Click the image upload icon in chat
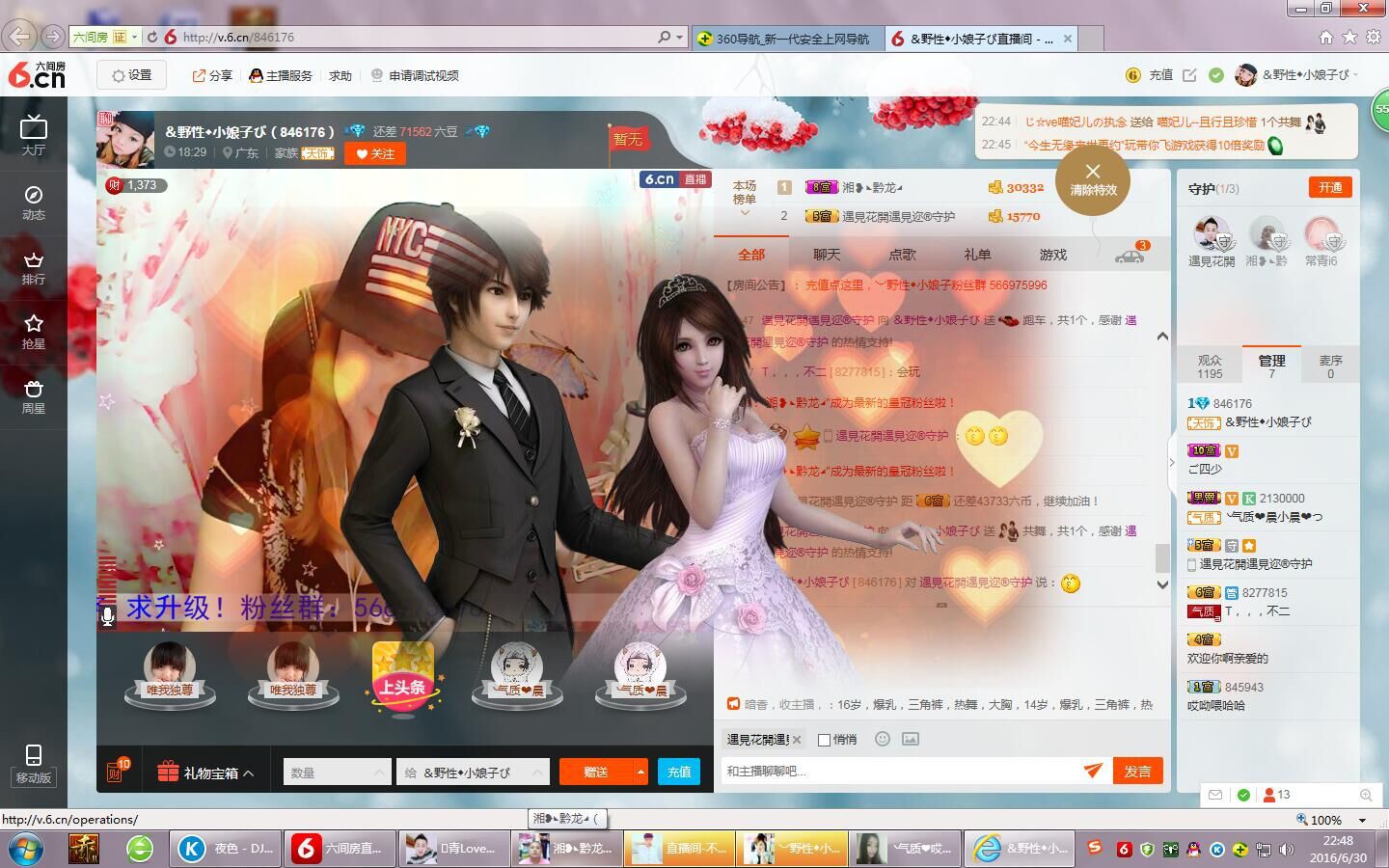The image size is (1389, 868). tap(910, 739)
